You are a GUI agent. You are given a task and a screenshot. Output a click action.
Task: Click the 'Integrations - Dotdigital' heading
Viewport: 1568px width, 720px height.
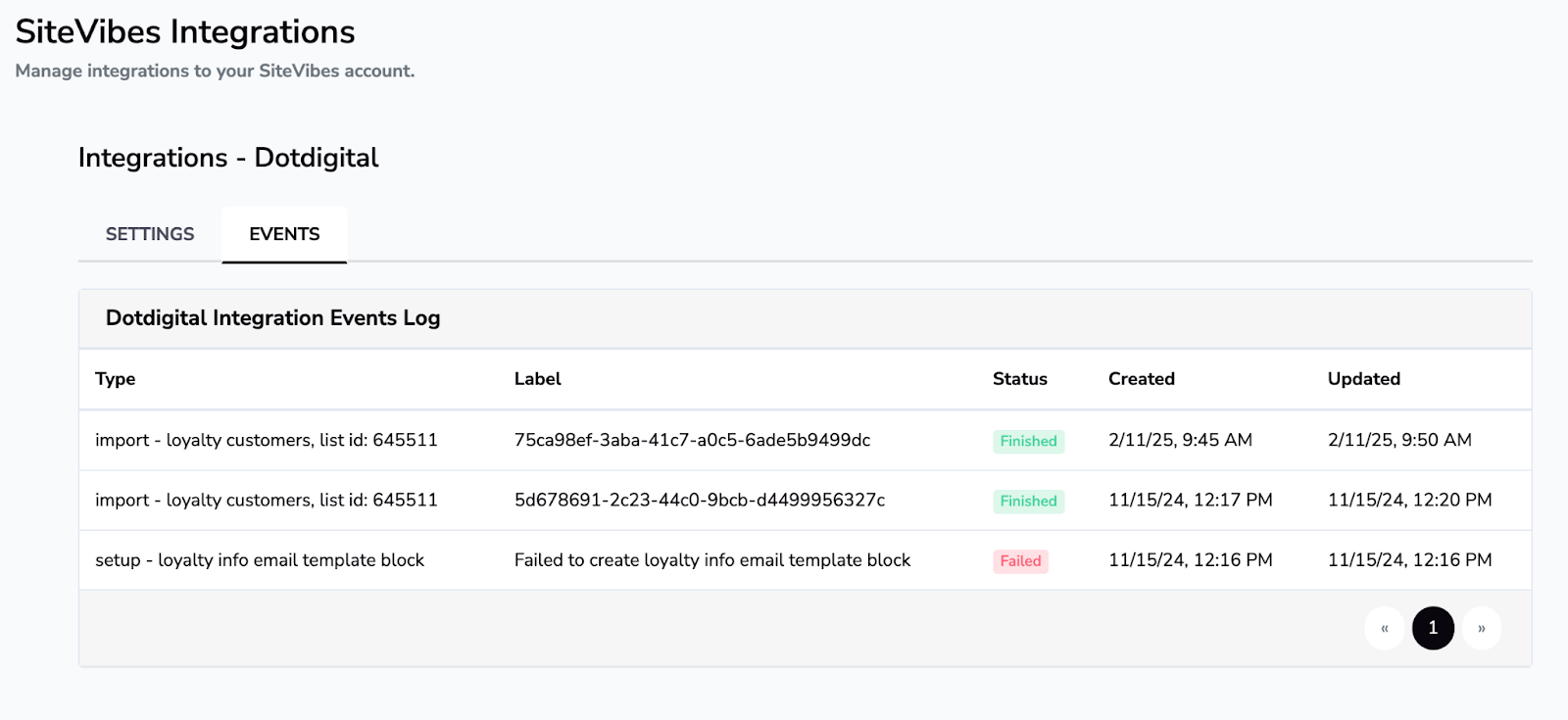pos(228,158)
